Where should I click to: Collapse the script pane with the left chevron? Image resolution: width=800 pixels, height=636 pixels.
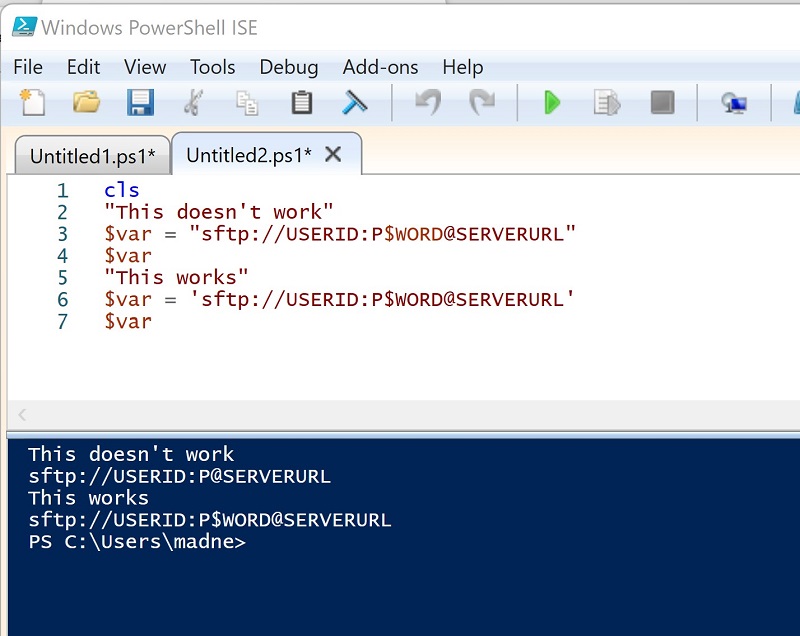(21, 414)
